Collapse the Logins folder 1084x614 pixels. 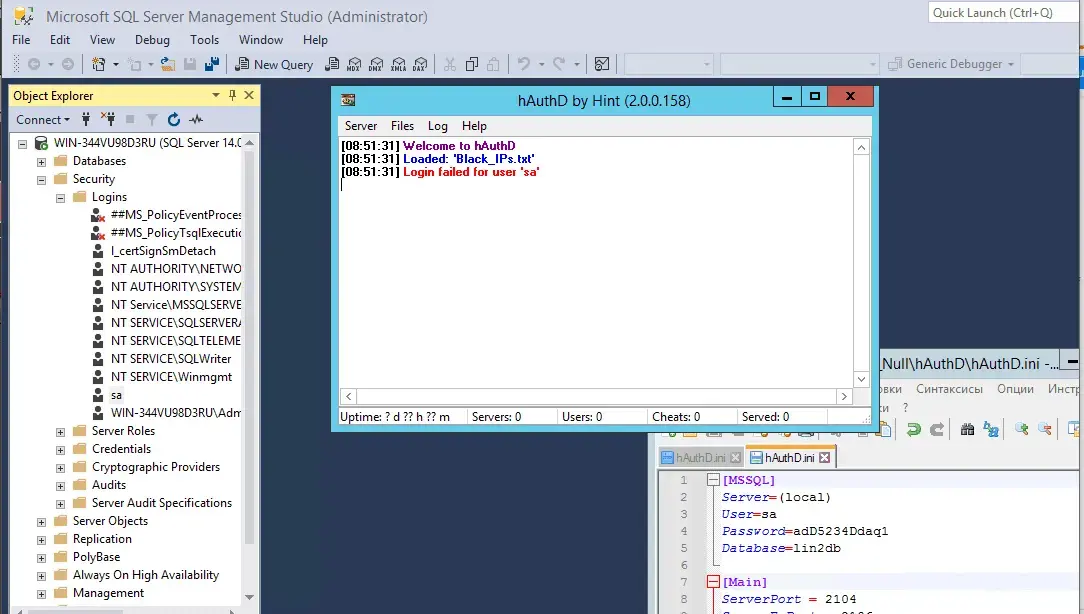click(60, 198)
